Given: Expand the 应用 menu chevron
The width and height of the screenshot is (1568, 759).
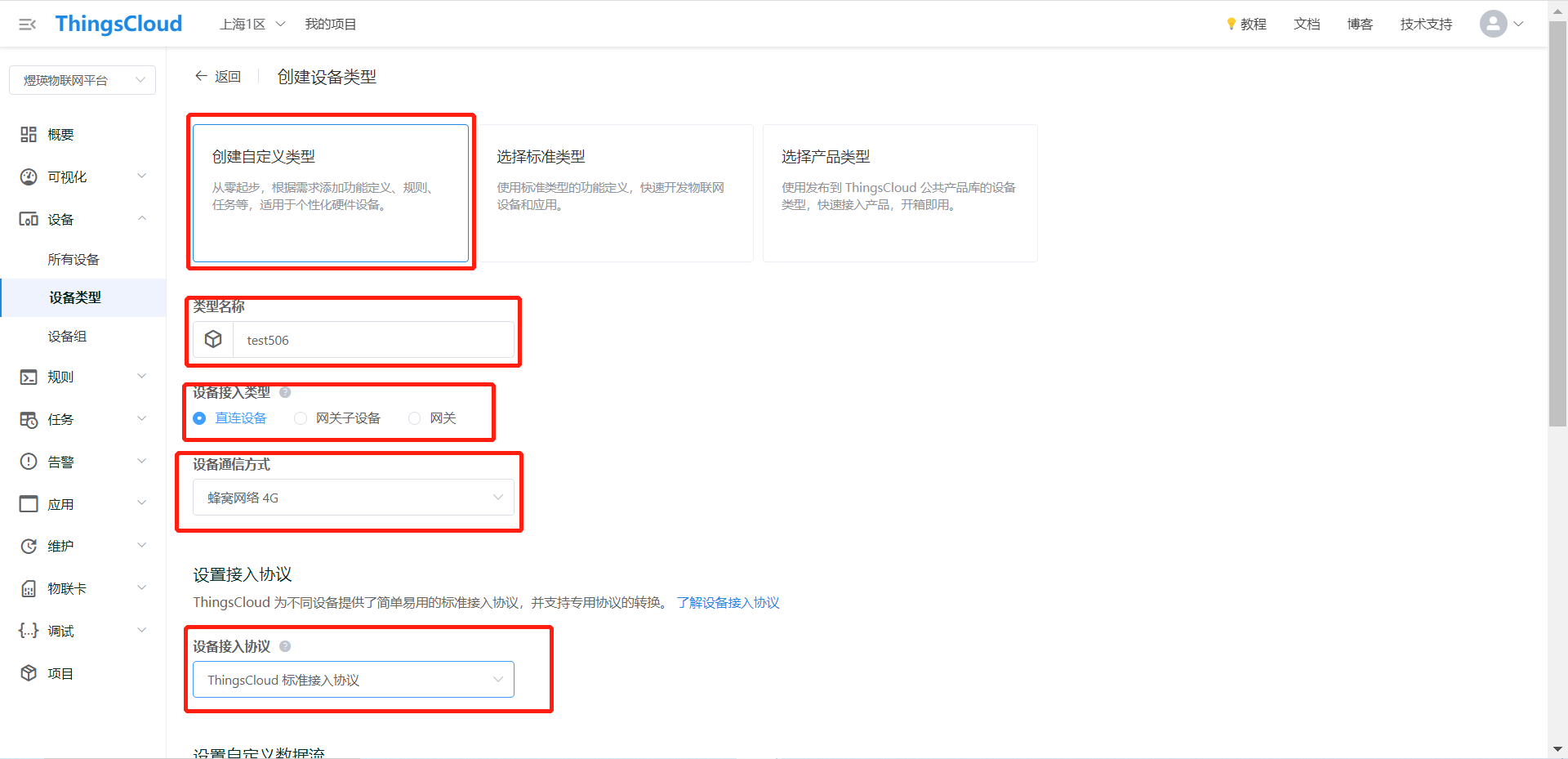Looking at the screenshot, I should [x=142, y=503].
